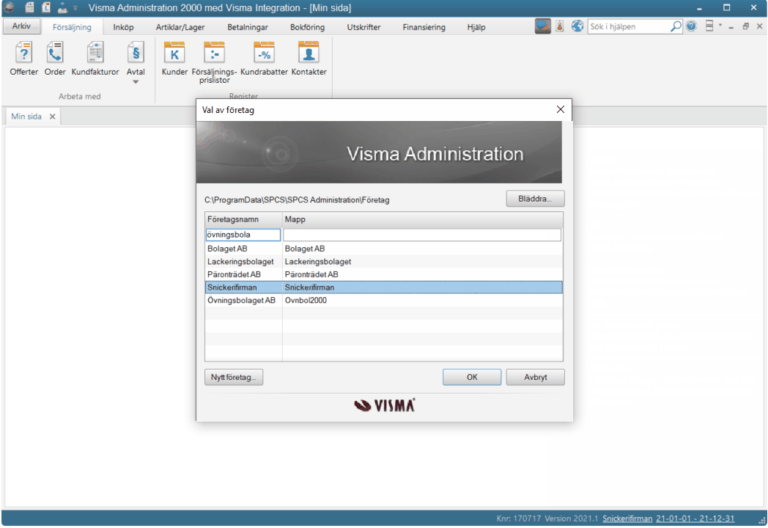Click the magnifier search icon in help box
Screen dimensions: 768x528
(675, 26)
